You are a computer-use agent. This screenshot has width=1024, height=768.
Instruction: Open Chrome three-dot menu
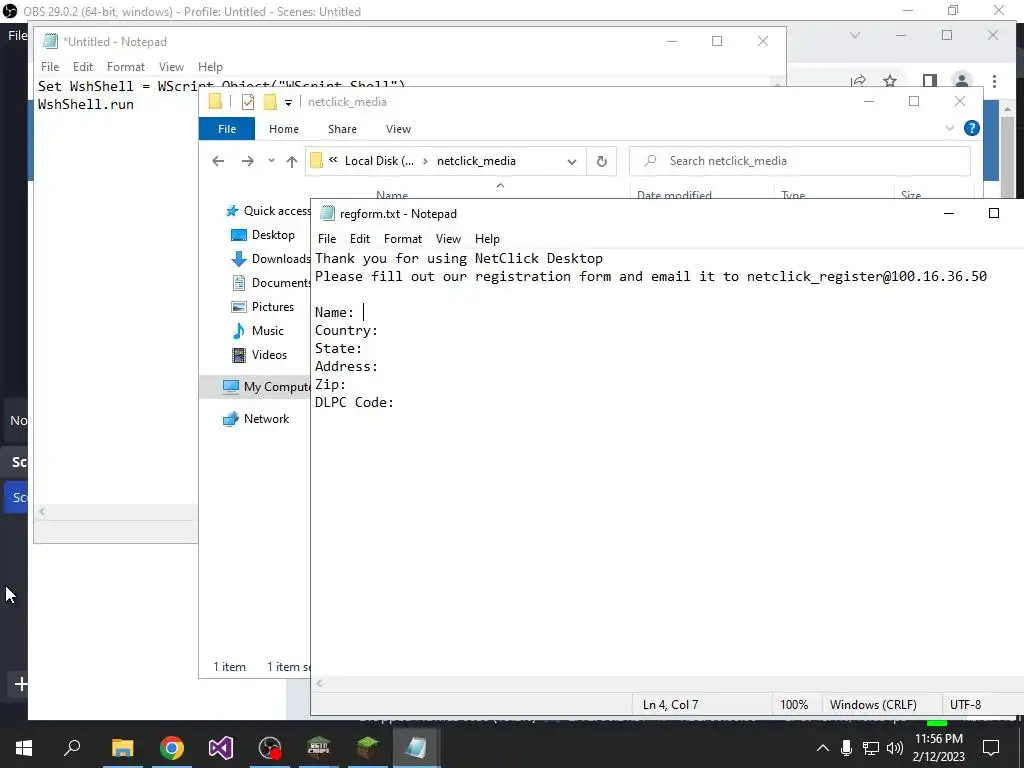coord(994,81)
